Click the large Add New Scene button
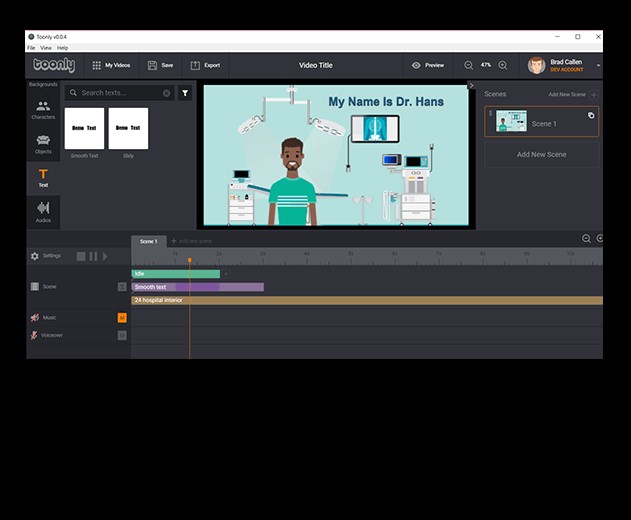 541,154
